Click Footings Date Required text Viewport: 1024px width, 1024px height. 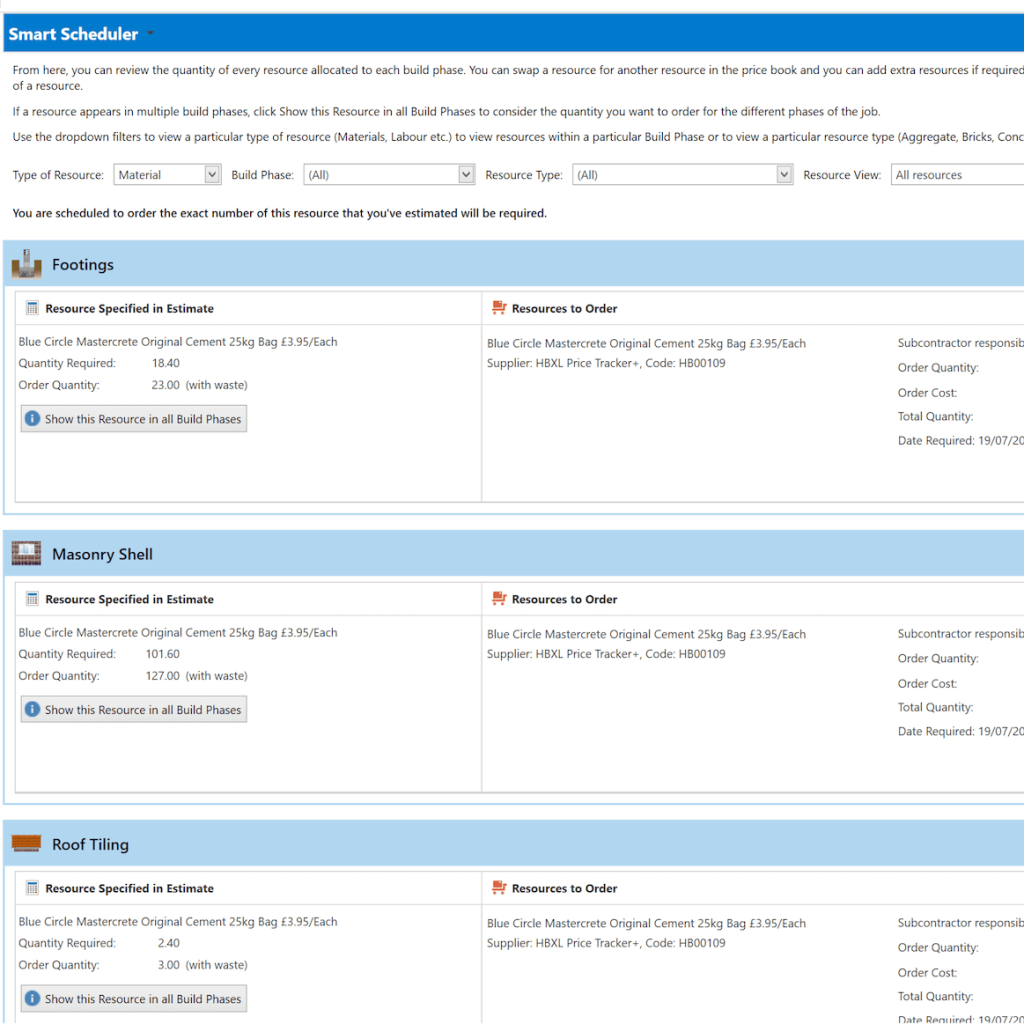click(x=961, y=441)
